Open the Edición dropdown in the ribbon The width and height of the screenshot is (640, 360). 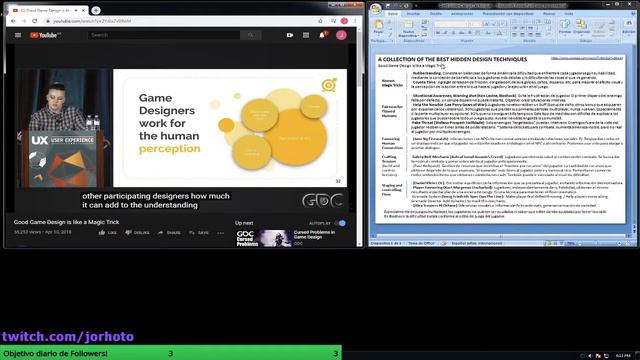[629, 27]
